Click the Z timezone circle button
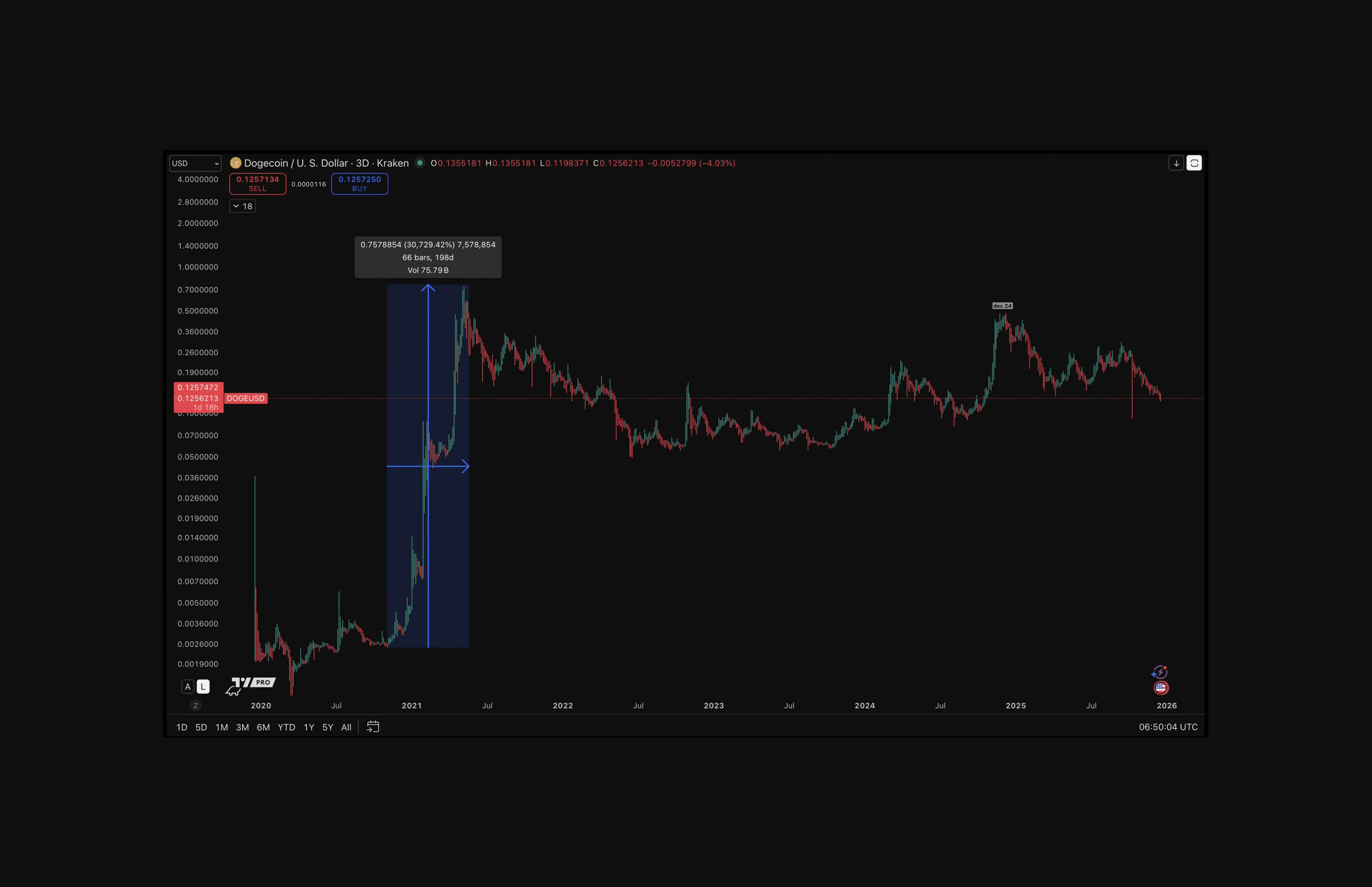 tap(196, 706)
